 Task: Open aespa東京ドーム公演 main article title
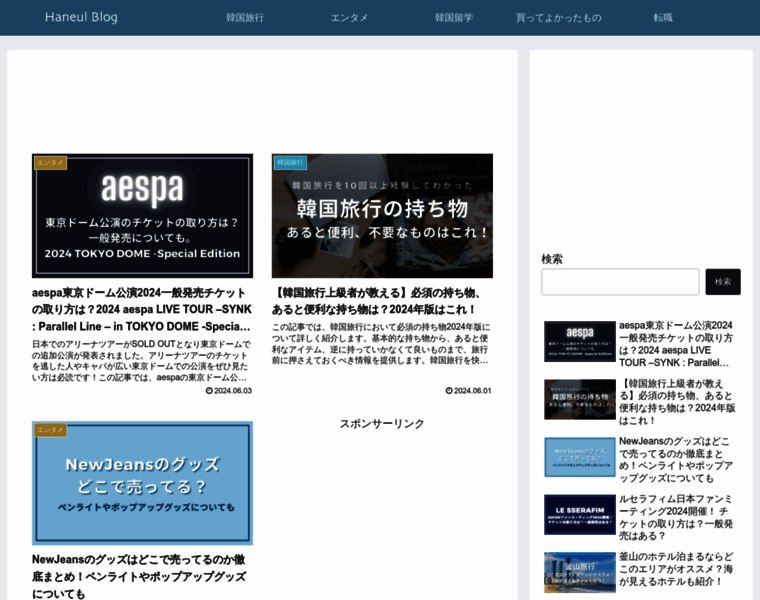142,309
